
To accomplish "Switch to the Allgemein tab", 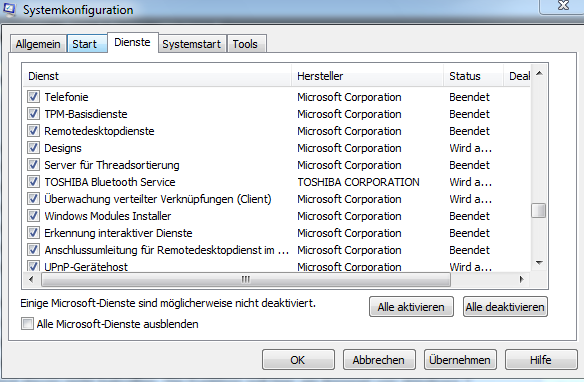I will tap(38, 44).
